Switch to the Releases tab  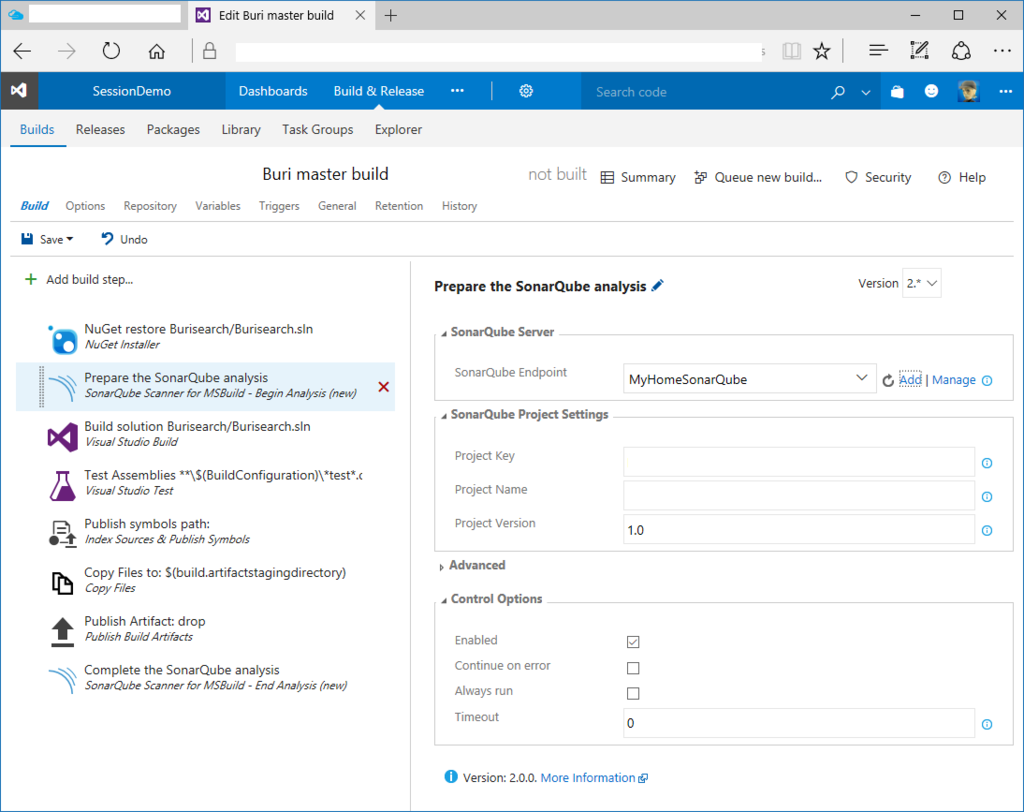100,129
